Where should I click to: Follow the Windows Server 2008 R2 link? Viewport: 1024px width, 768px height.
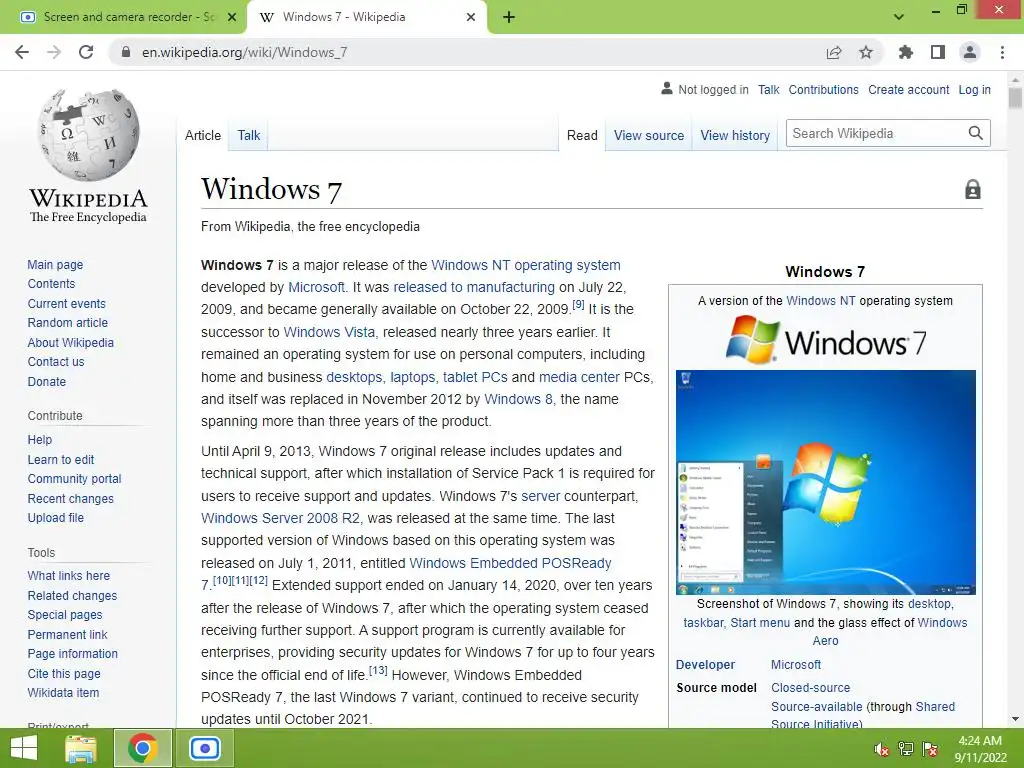pos(280,518)
